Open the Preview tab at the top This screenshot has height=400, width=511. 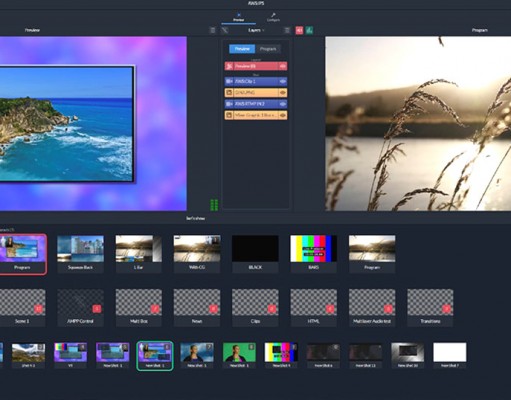tap(238, 17)
